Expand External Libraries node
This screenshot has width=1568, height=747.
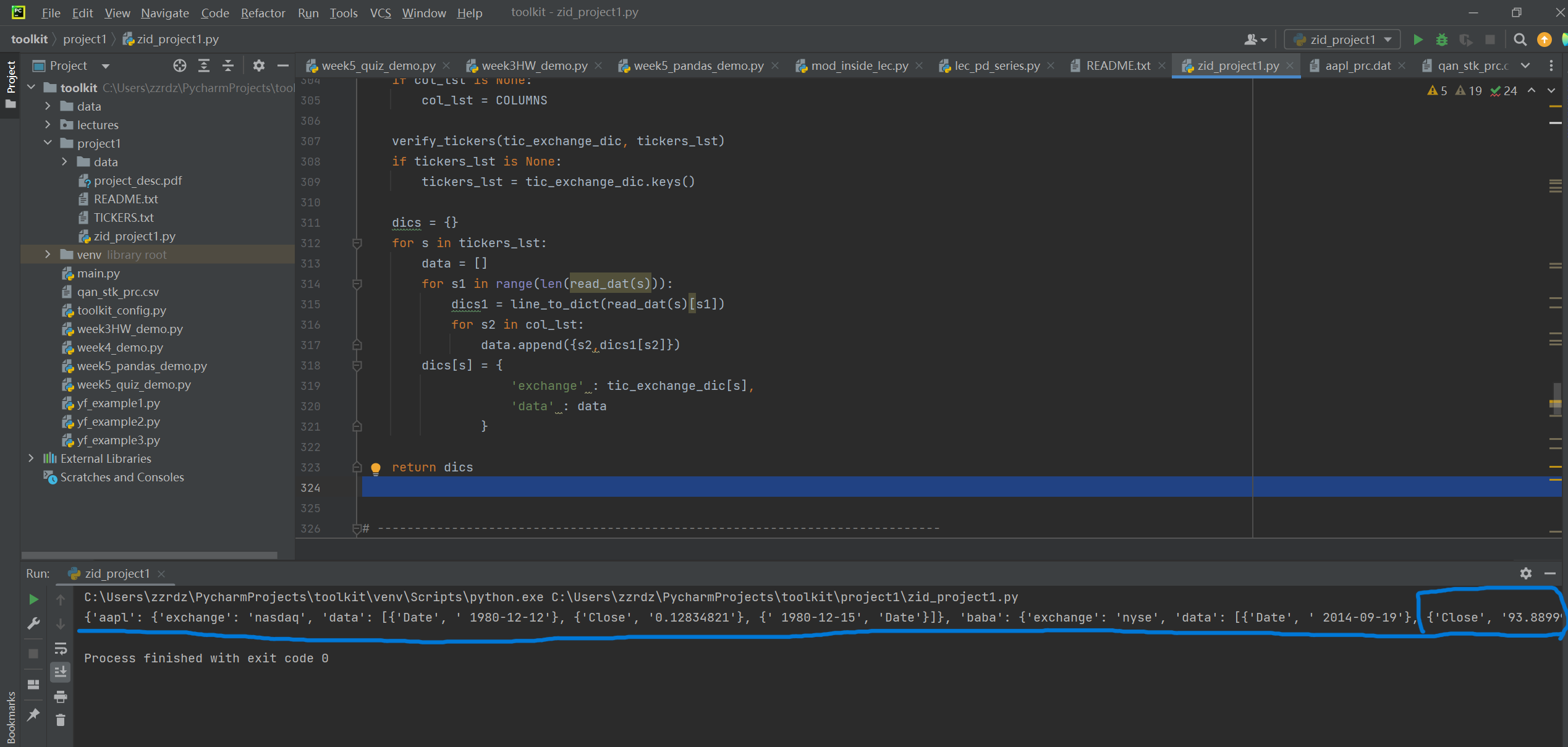31,458
